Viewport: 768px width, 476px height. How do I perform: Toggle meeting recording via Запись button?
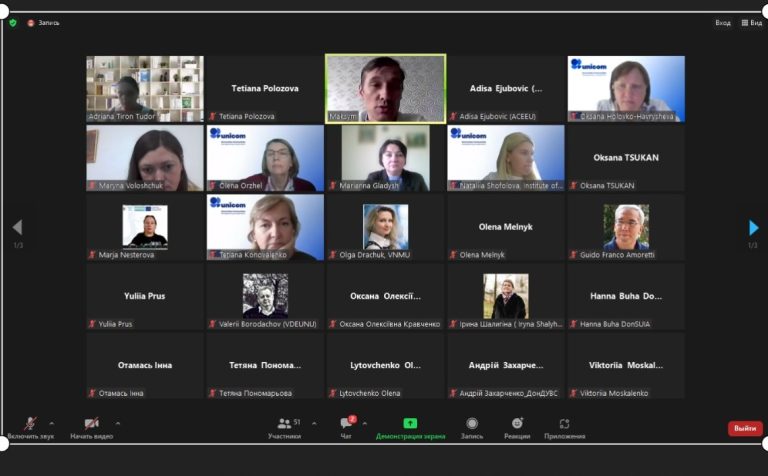tap(472, 428)
